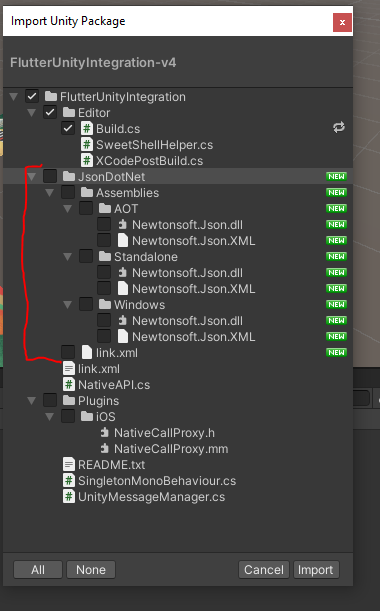The height and width of the screenshot is (611, 380).
Task: Click the Windows folder icon
Action: (104, 304)
